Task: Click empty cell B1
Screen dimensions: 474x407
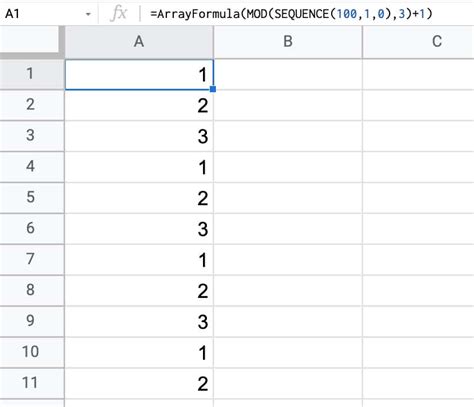Action: coord(288,74)
